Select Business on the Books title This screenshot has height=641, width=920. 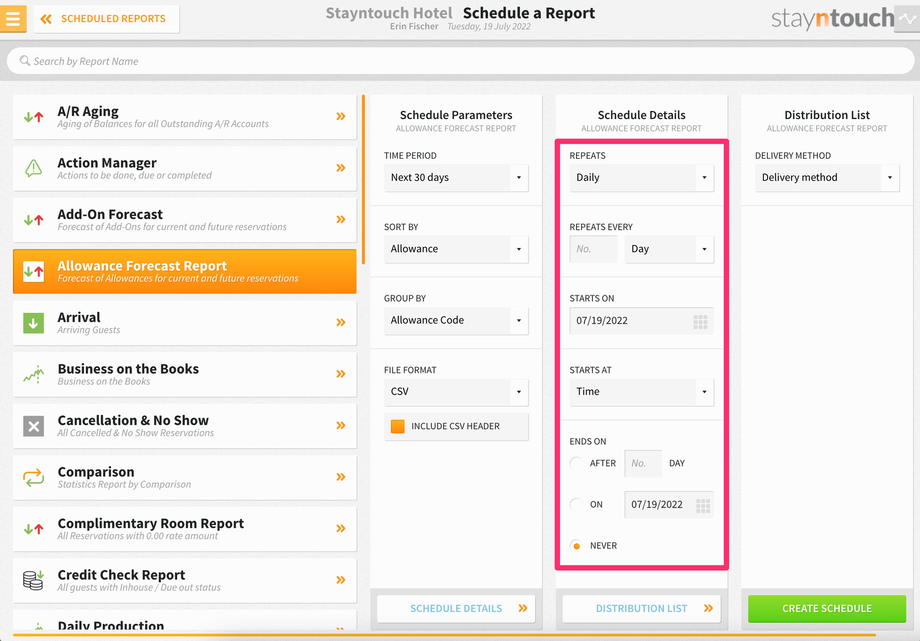pos(128,369)
